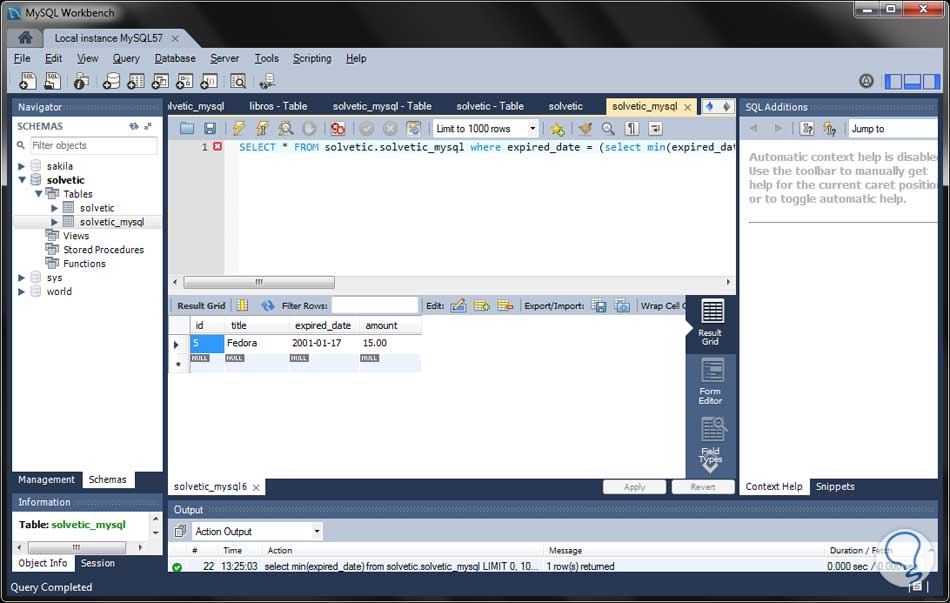Expand the solvetic table node
This screenshot has width=950, height=603.
coord(54,208)
